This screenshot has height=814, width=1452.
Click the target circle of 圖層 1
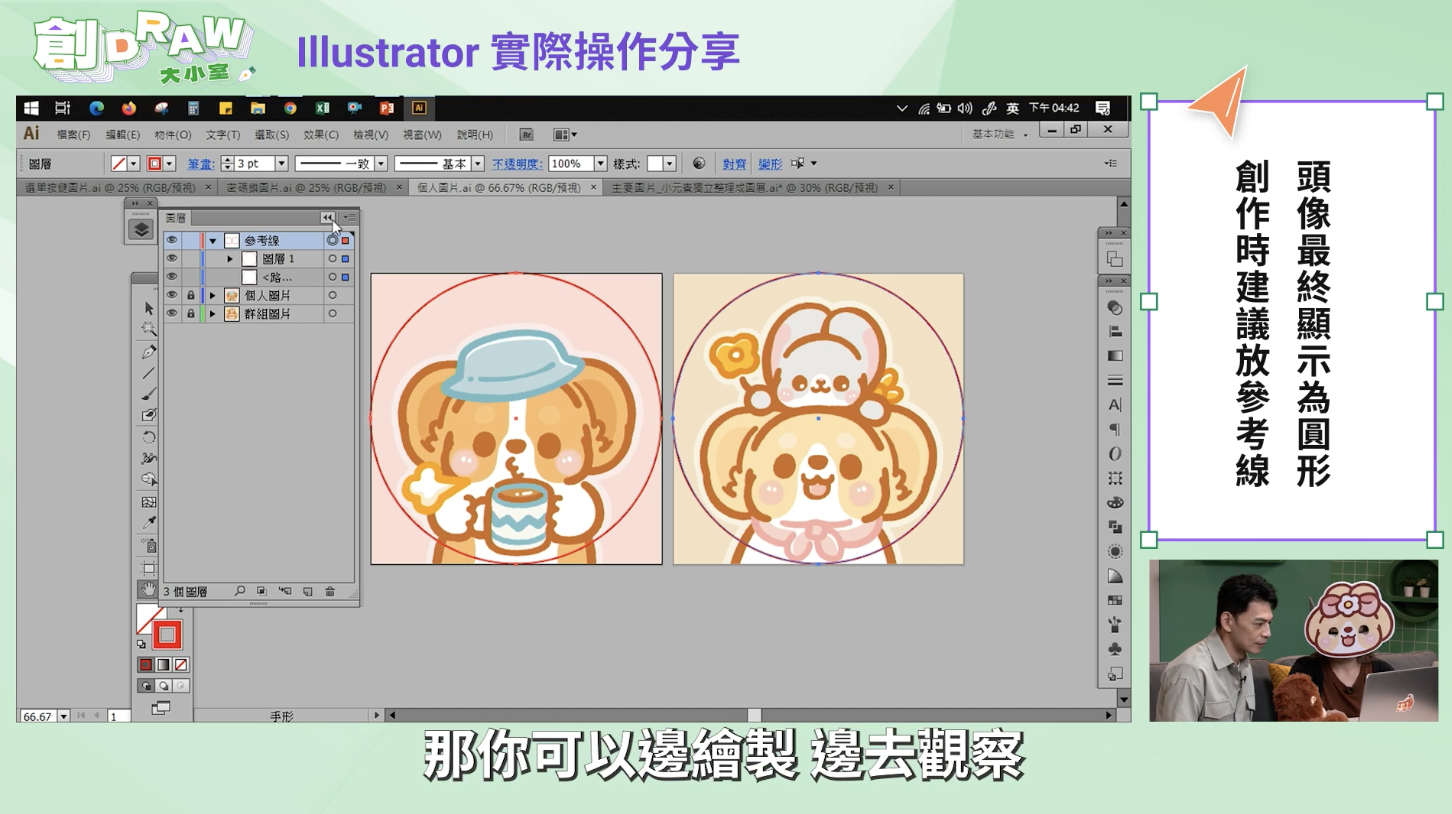[332, 259]
